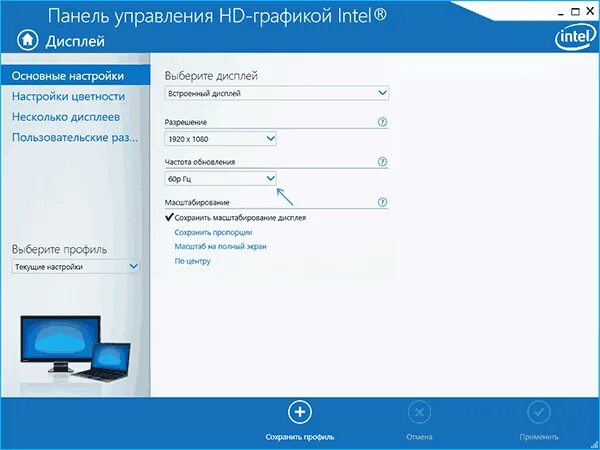Viewport: 600px width, 450px height.
Task: Click the Применить label
Action: [x=538, y=437]
